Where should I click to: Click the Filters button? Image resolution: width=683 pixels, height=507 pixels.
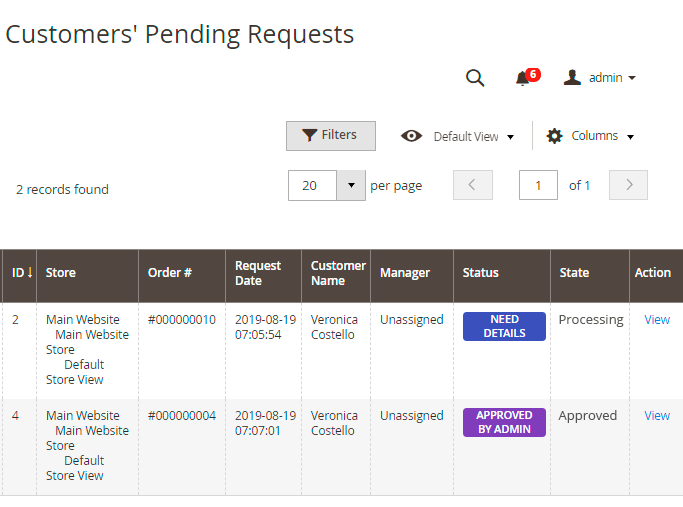click(x=330, y=136)
